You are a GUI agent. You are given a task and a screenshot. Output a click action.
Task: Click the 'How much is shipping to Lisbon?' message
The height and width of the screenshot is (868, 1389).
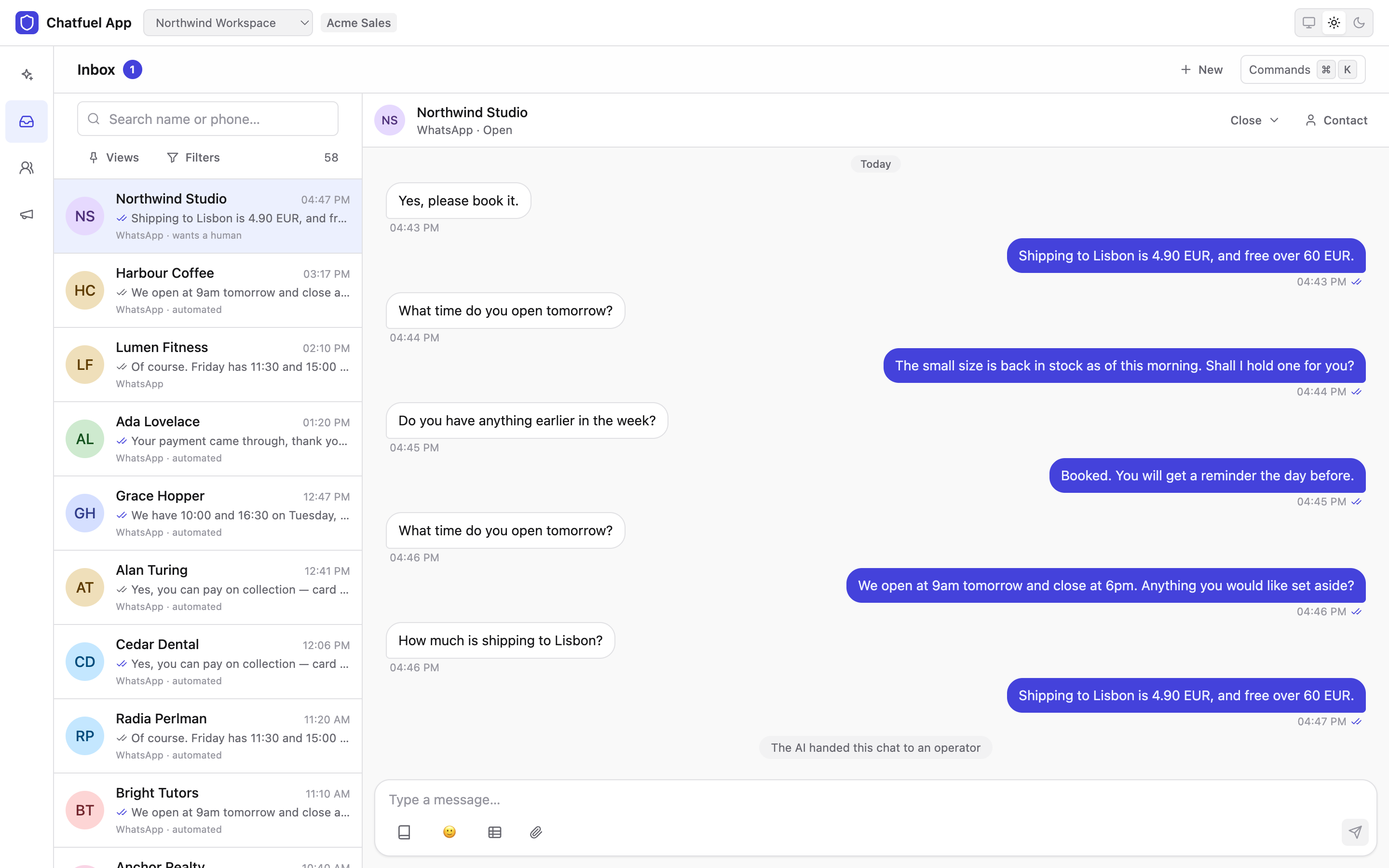501,641
